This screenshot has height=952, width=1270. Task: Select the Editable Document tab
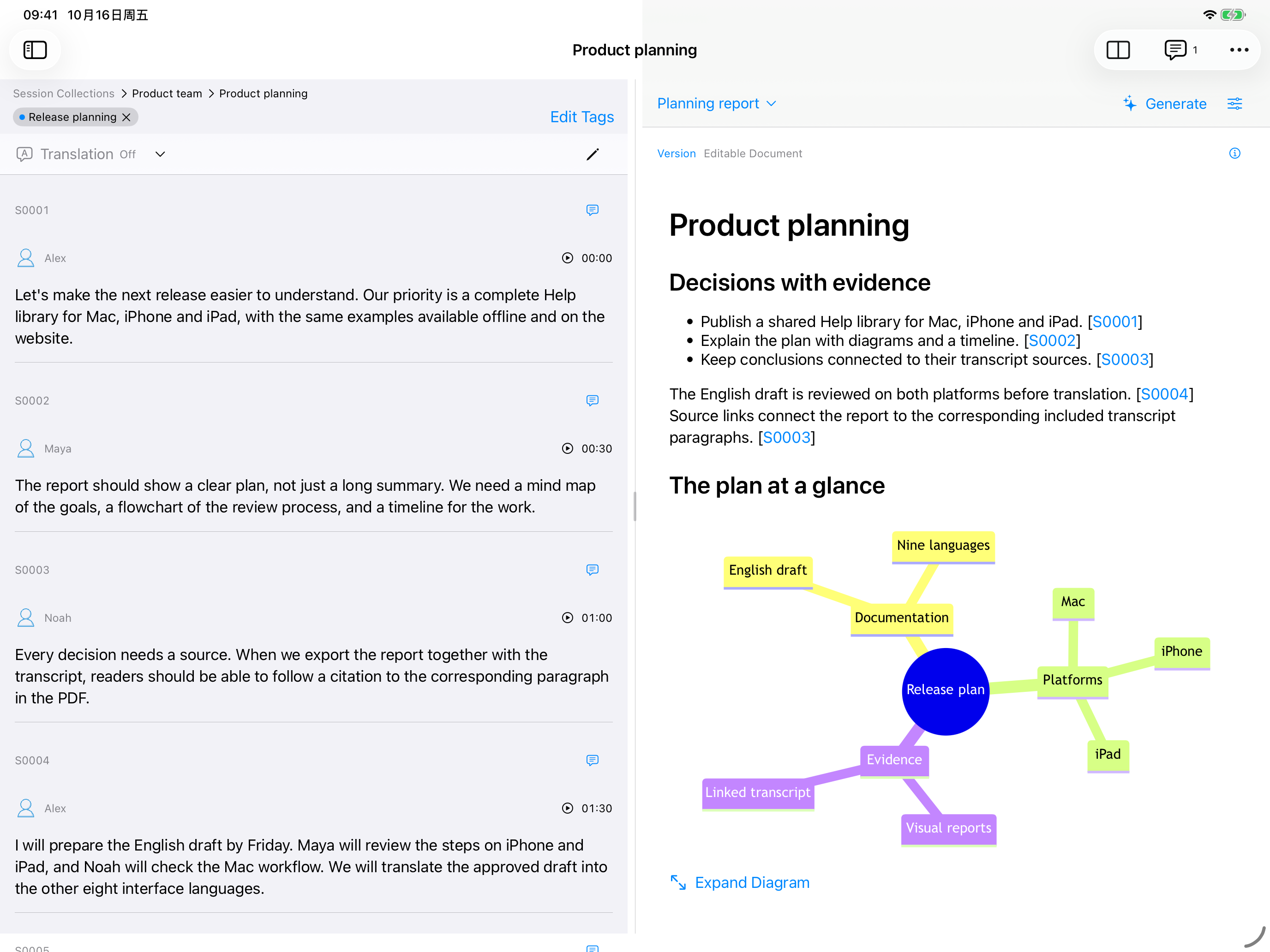[753, 153]
